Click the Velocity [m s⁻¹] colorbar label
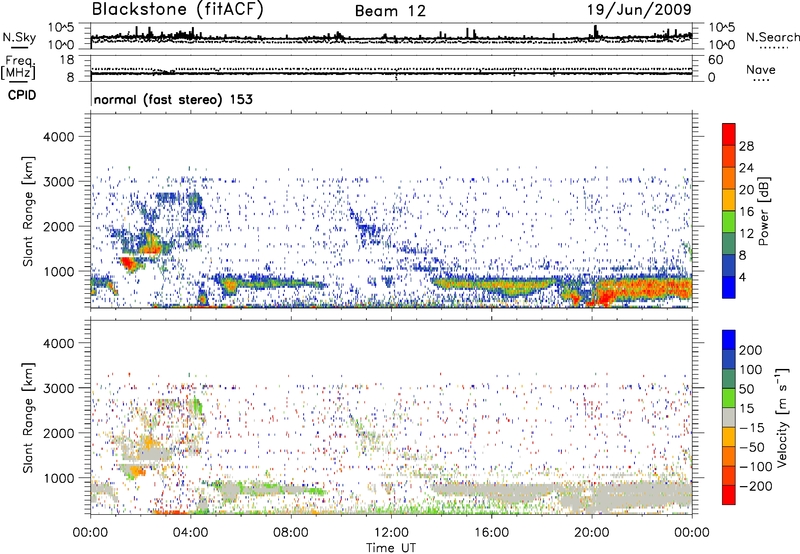The width and height of the screenshot is (800, 554). coord(782,417)
